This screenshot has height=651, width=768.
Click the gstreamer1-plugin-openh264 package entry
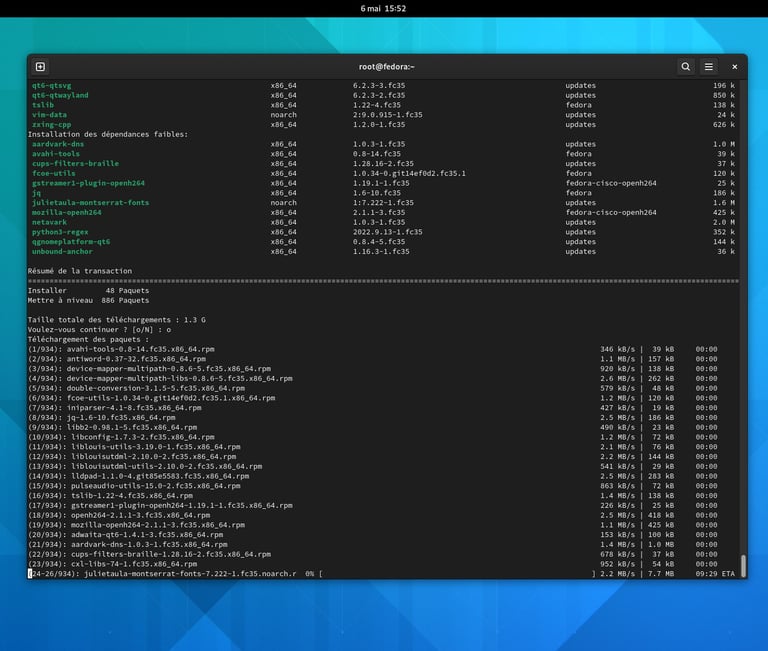[x=88, y=183]
